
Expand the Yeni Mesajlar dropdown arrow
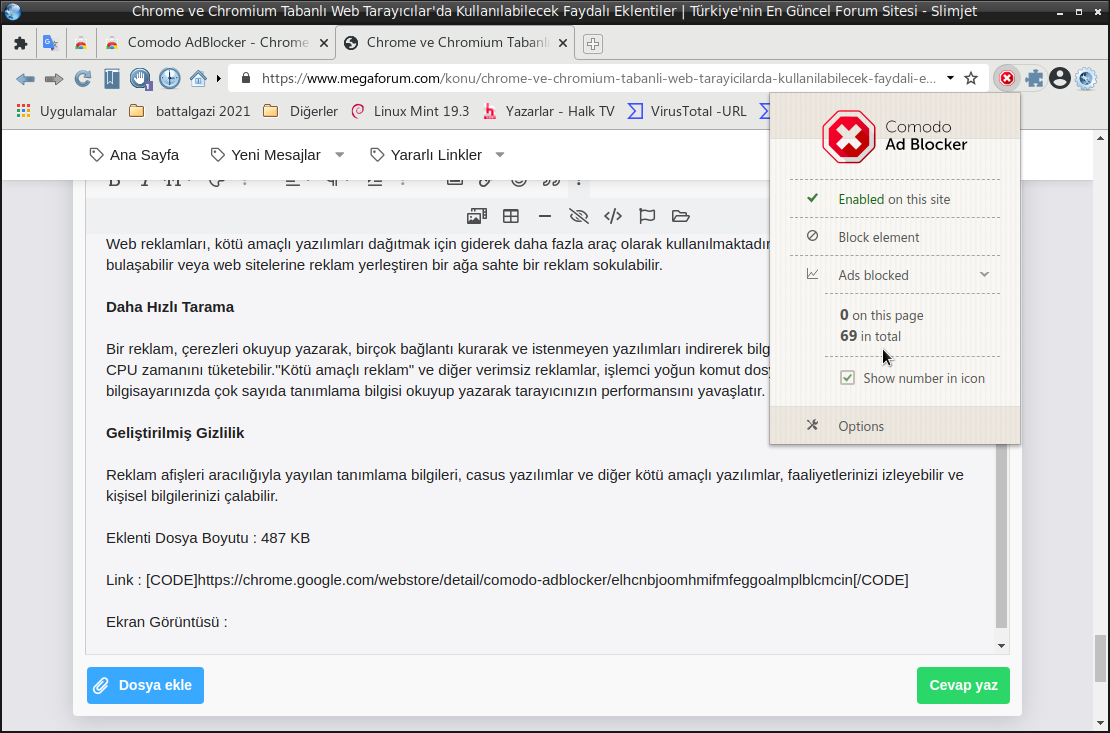[340, 155]
